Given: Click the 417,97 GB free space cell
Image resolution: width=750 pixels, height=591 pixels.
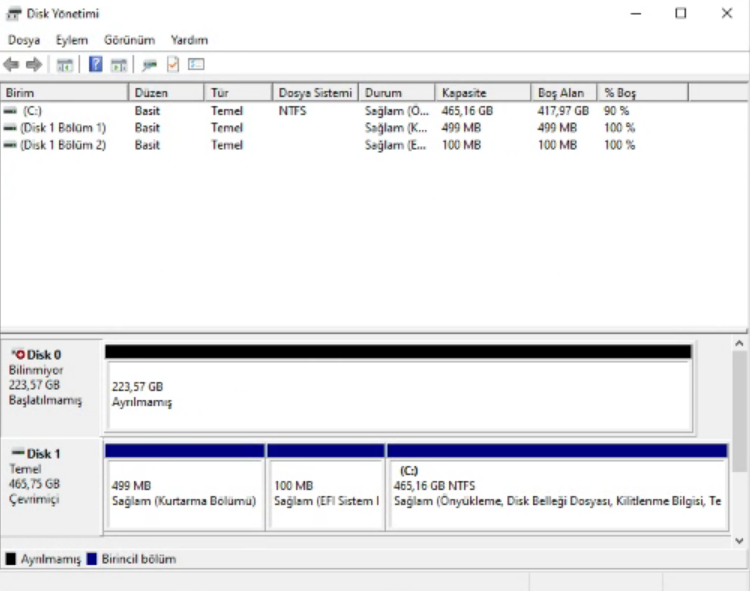Looking at the screenshot, I should (563, 111).
